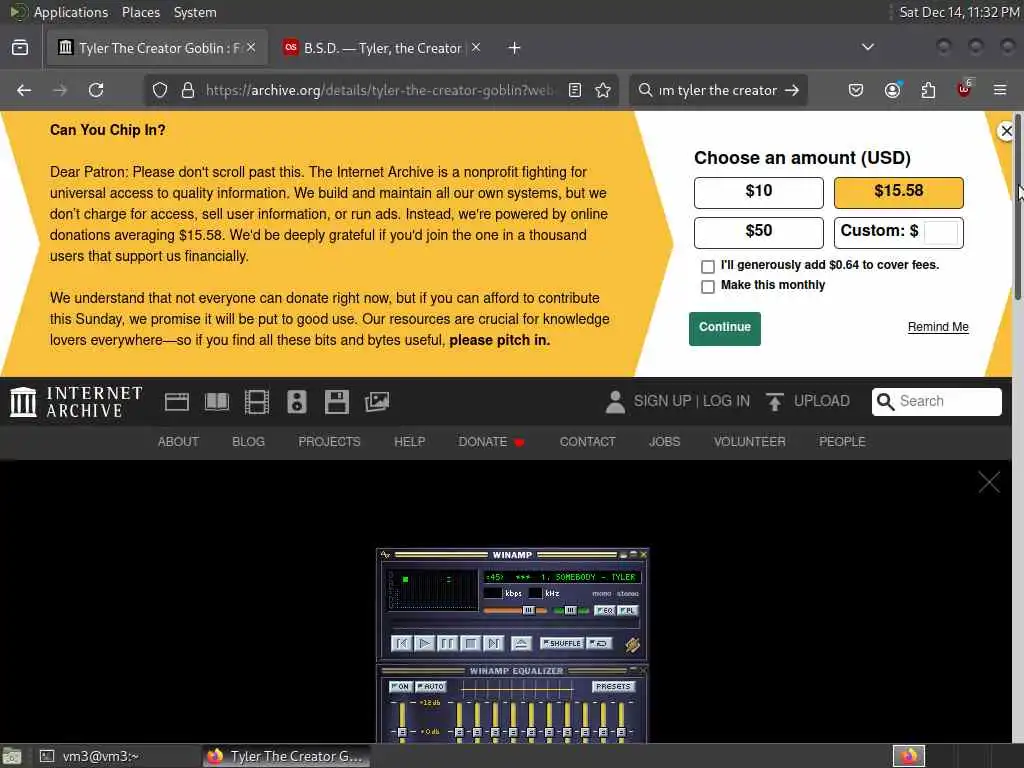Screen dimensions: 1024x768
Task: Click the green Continue button
Action: [x=724, y=328]
